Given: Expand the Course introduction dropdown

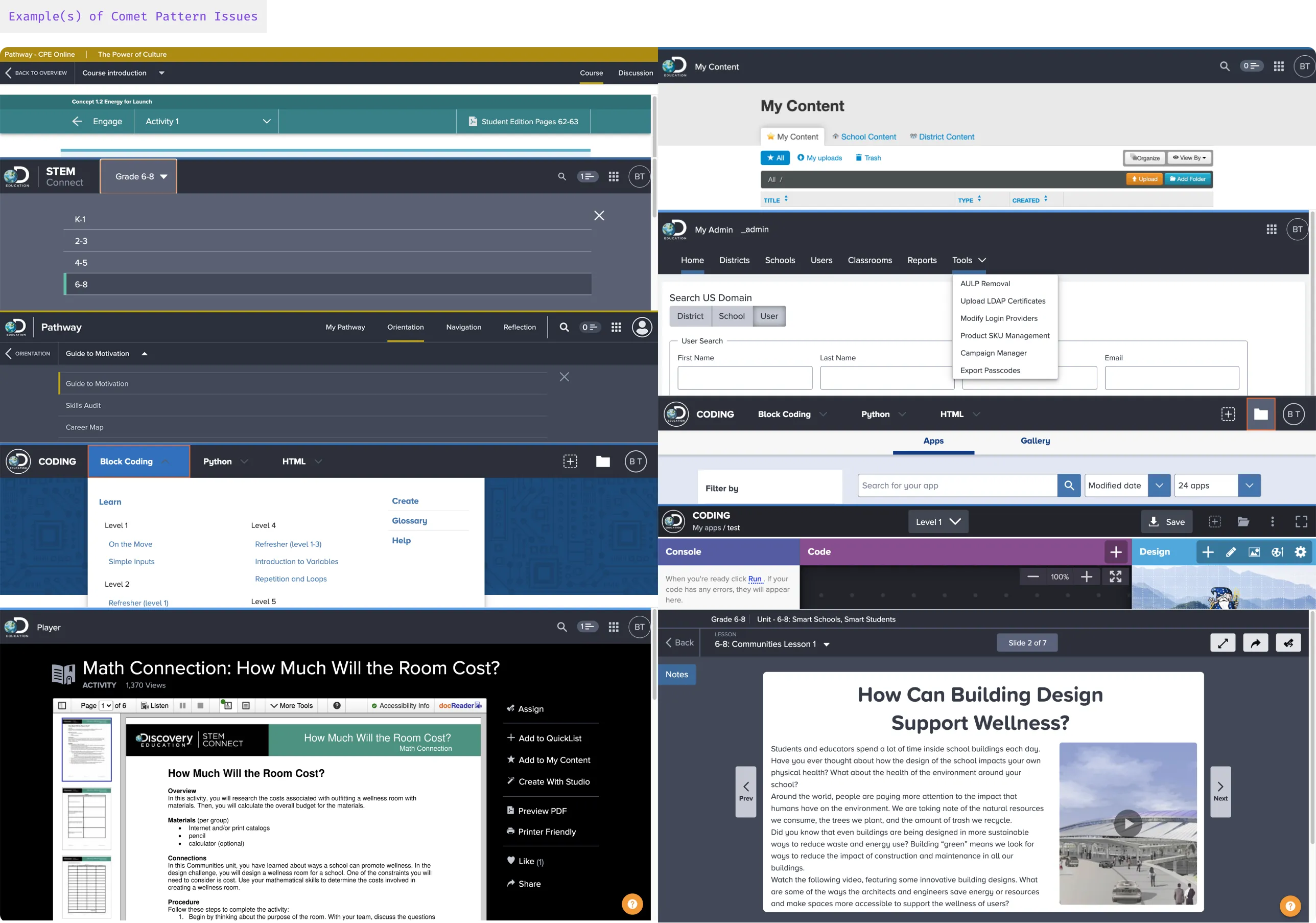Looking at the screenshot, I should pyautogui.click(x=161, y=73).
